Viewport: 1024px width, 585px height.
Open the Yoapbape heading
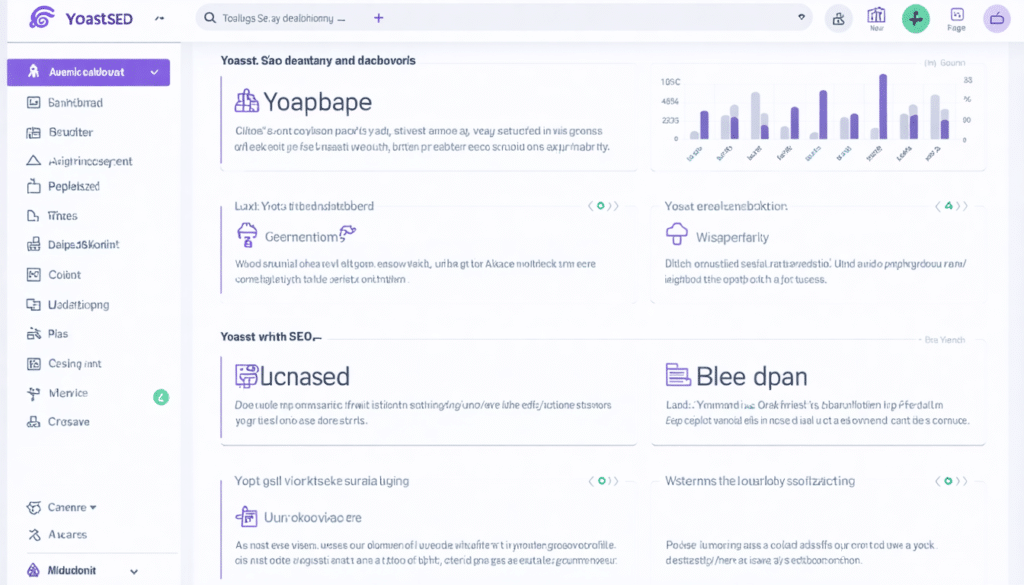[x=317, y=102]
